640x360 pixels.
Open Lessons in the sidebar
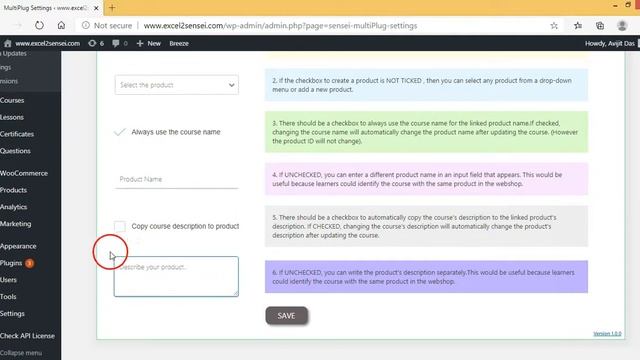pyautogui.click(x=12, y=117)
